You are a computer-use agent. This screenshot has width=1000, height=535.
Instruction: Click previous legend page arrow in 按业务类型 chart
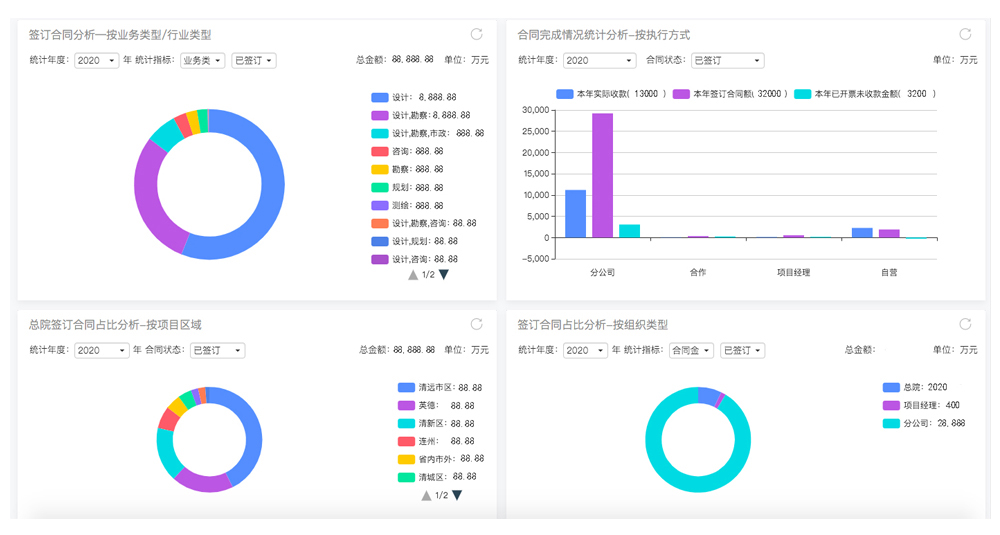pyautogui.click(x=413, y=275)
